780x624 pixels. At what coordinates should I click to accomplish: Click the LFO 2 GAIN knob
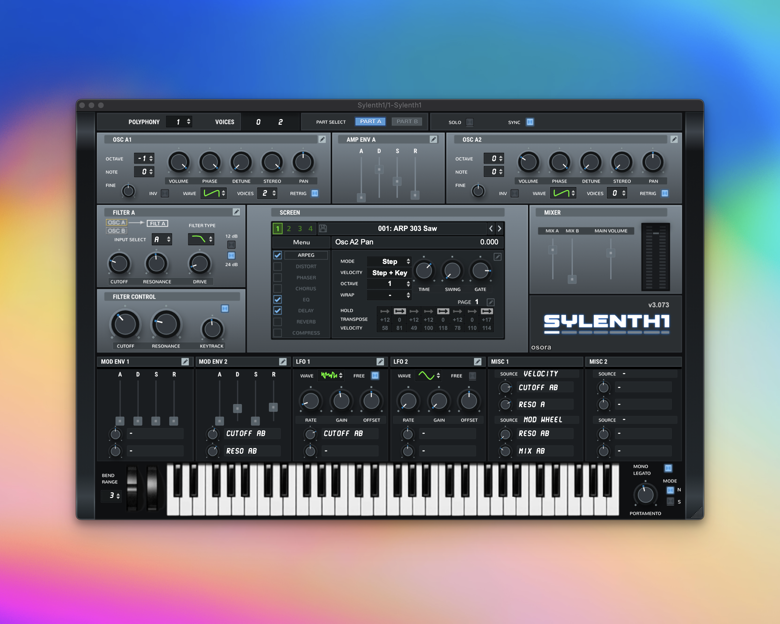[x=438, y=401]
